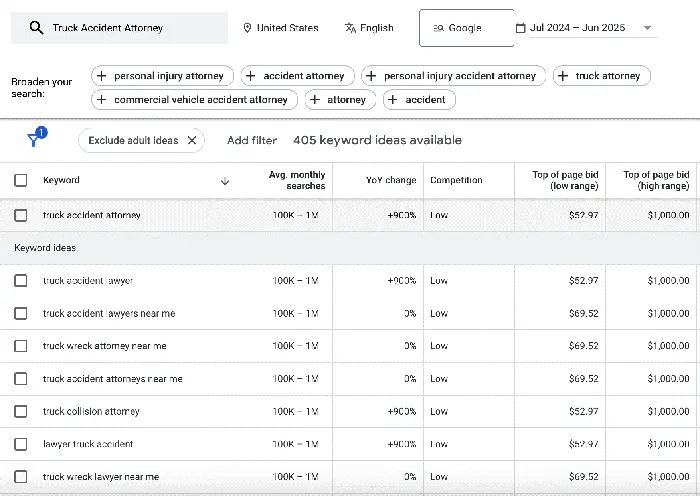700x496 pixels.
Task: Click the Add filter button
Action: coord(252,140)
